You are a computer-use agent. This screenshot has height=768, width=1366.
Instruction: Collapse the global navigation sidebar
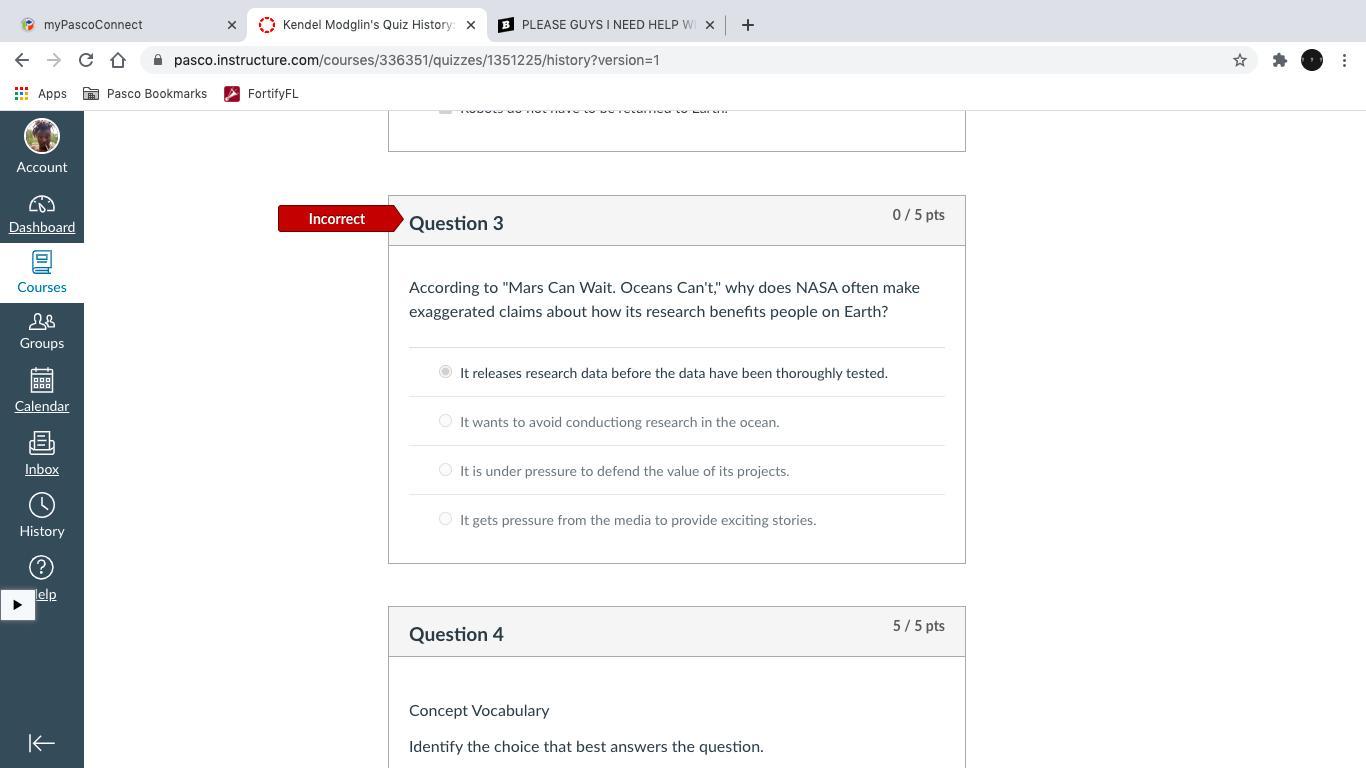[42, 743]
